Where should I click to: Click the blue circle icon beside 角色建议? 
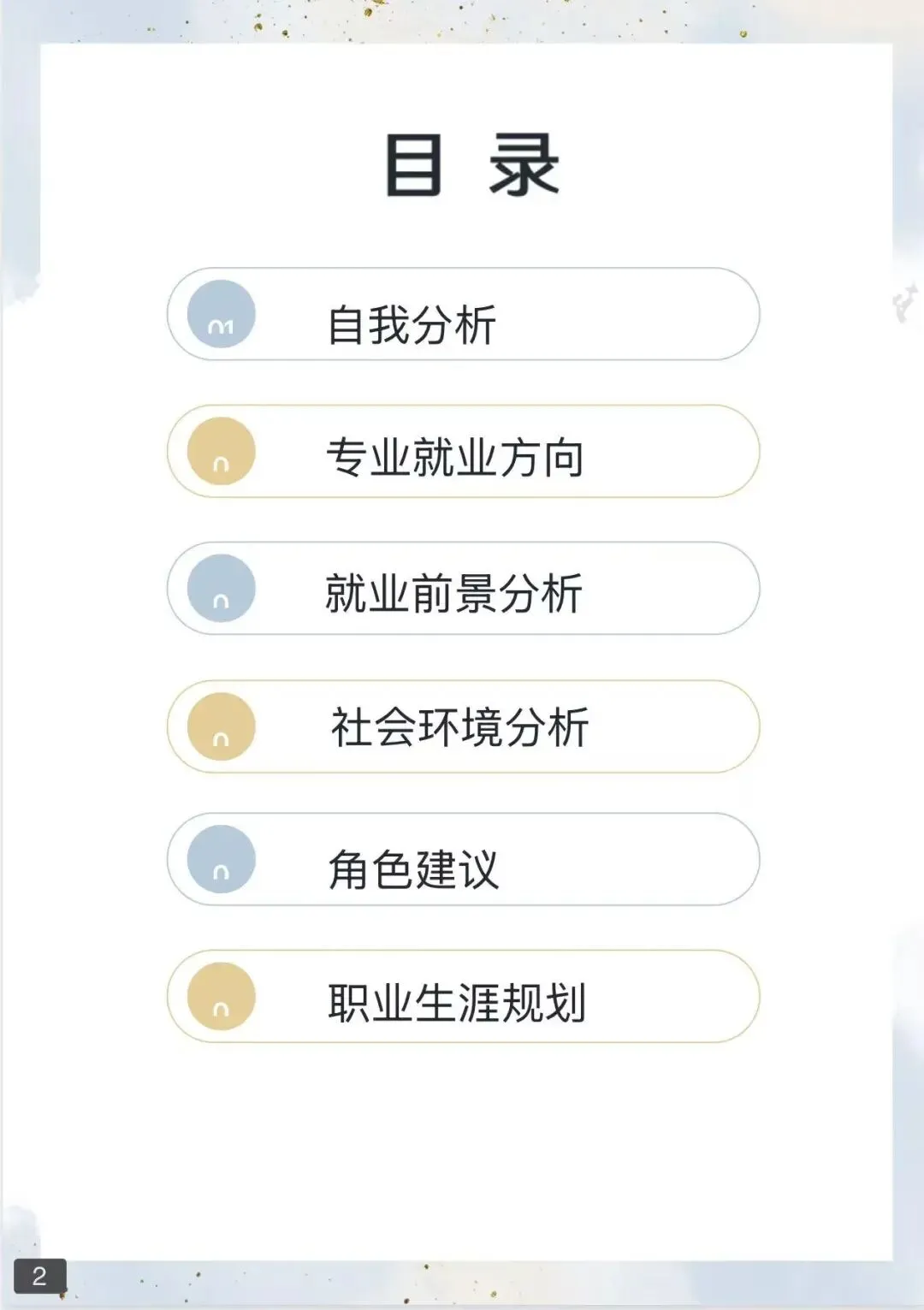pos(222,859)
